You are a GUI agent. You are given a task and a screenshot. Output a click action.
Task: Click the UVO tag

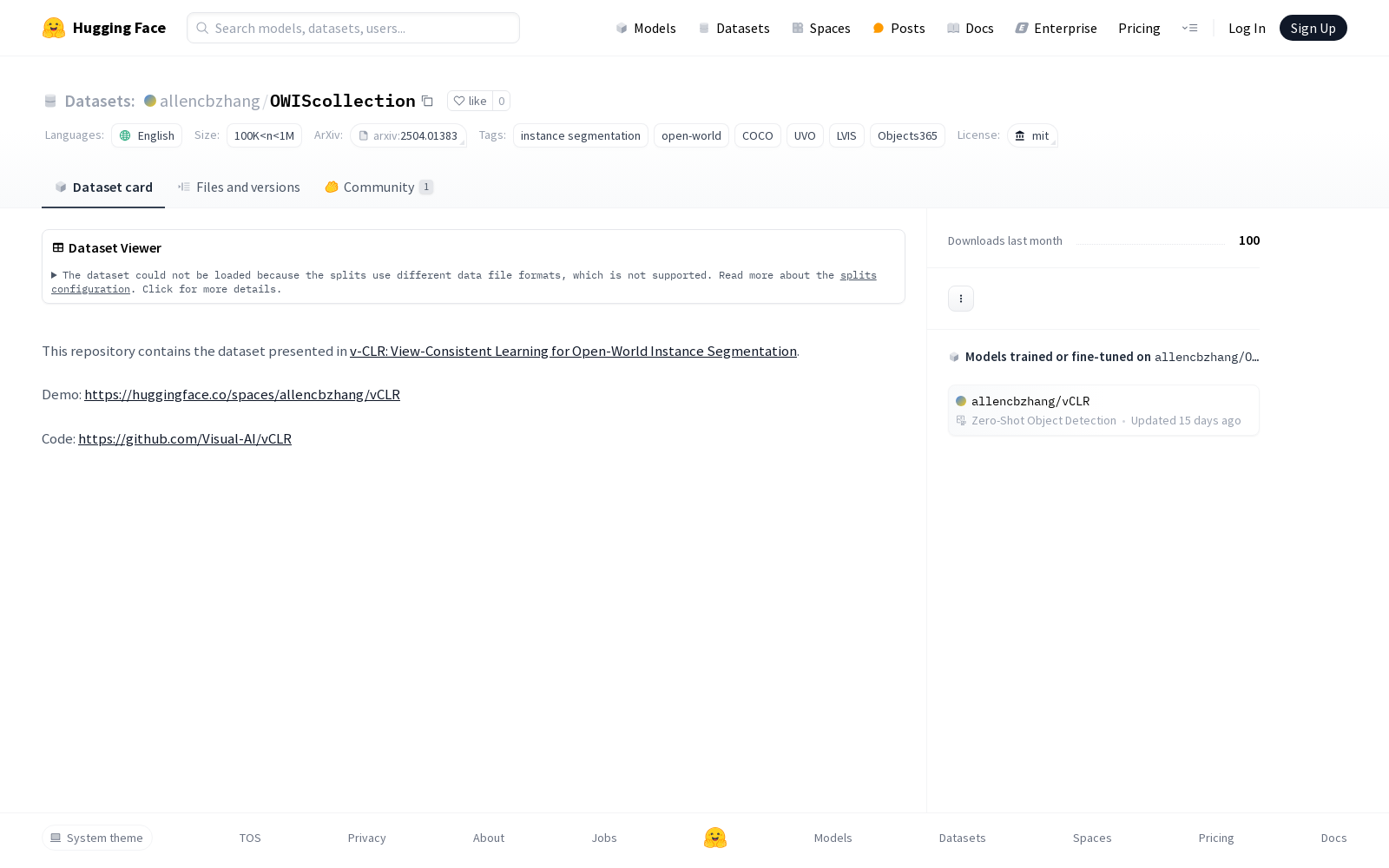805,135
